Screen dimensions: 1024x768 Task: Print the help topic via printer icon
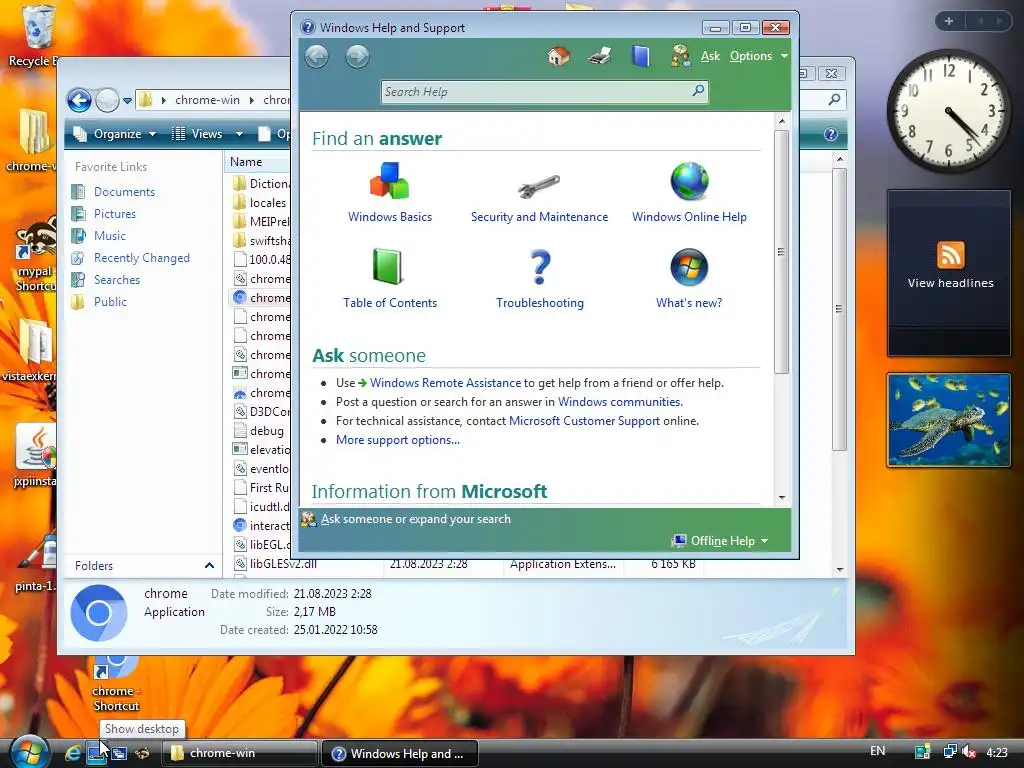coord(600,56)
